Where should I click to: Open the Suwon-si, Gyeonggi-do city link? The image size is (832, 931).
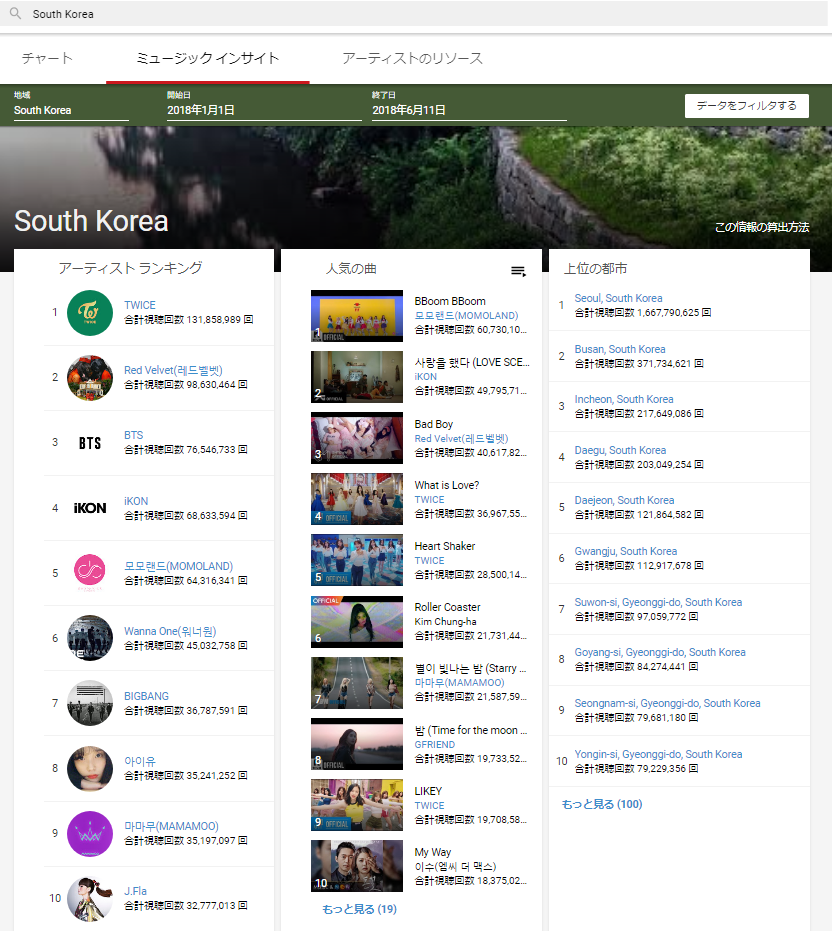[658, 602]
